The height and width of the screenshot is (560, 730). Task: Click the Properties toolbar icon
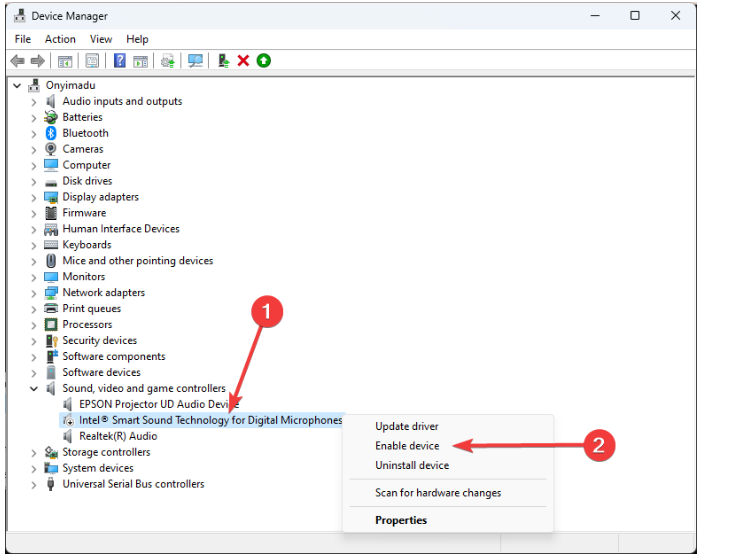click(92, 61)
